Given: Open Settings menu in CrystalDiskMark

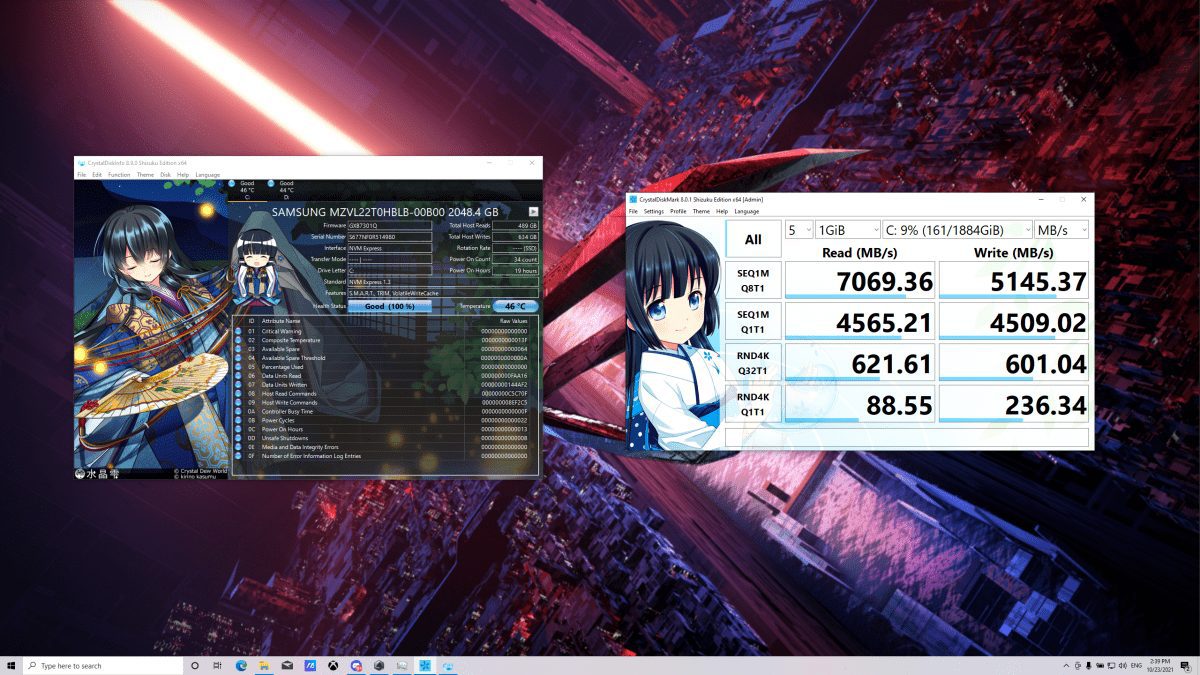Looking at the screenshot, I should coord(653,211).
